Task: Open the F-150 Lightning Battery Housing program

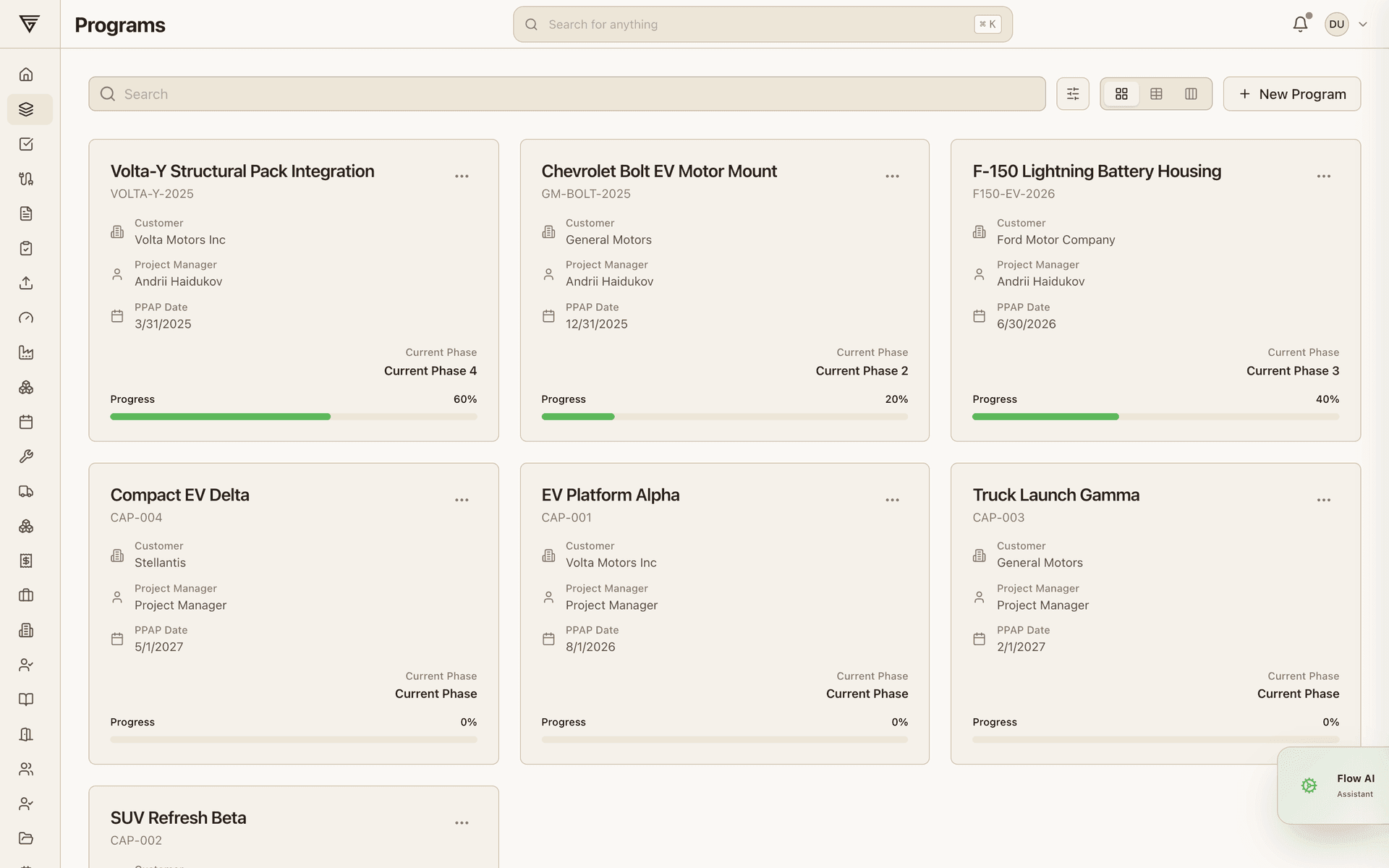Action: (1097, 171)
